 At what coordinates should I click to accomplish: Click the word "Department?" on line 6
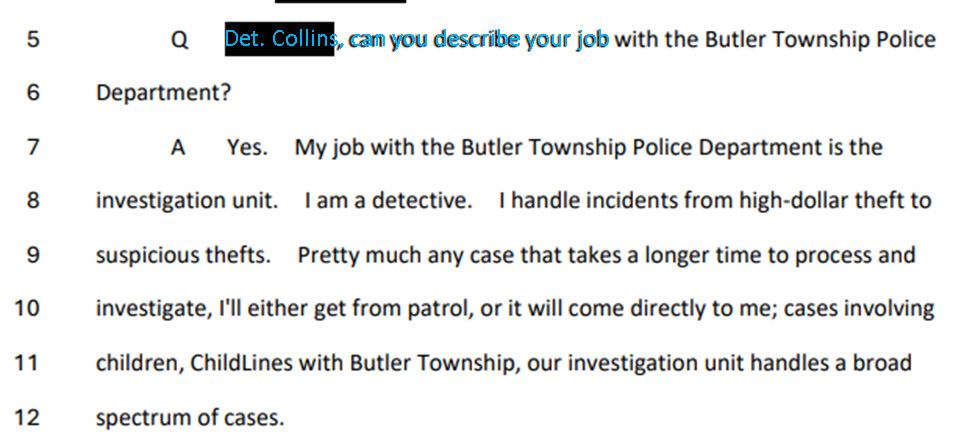click(163, 94)
